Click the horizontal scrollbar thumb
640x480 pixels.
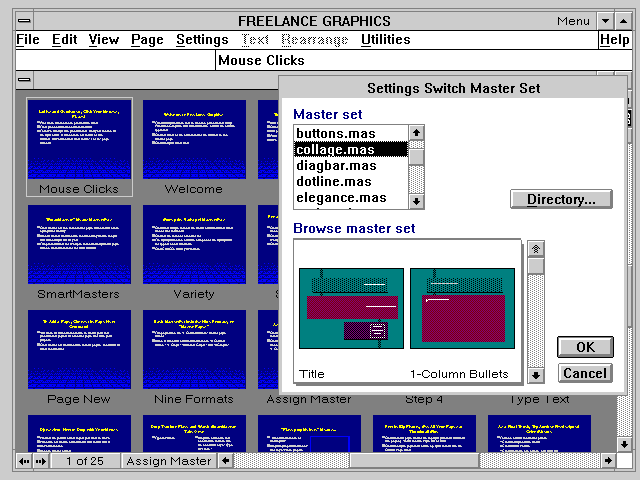pyautogui.click(x=414, y=461)
